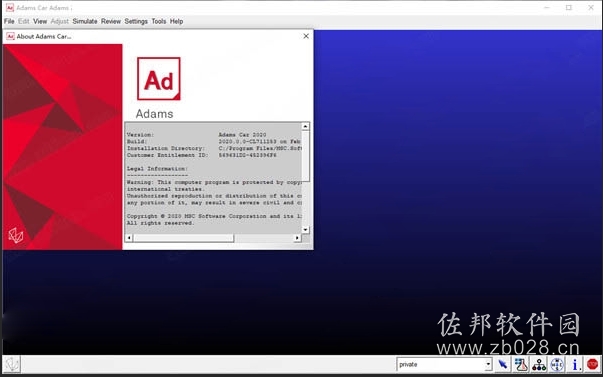Click the red Stop sign icon

click(593, 364)
